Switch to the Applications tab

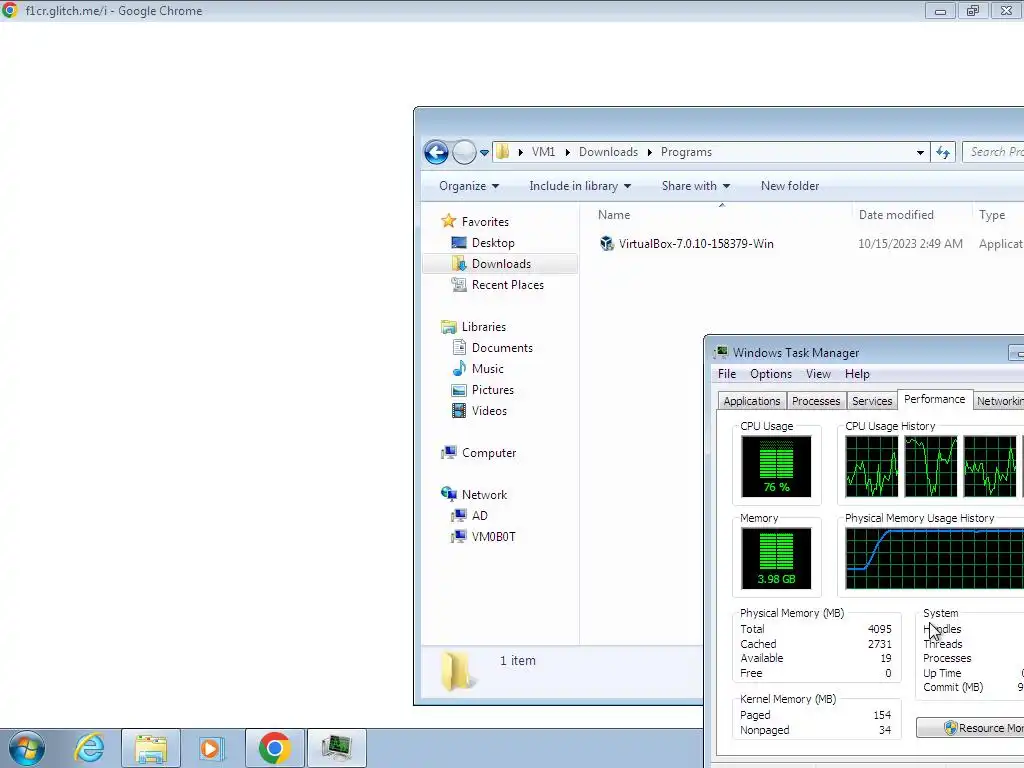752,401
